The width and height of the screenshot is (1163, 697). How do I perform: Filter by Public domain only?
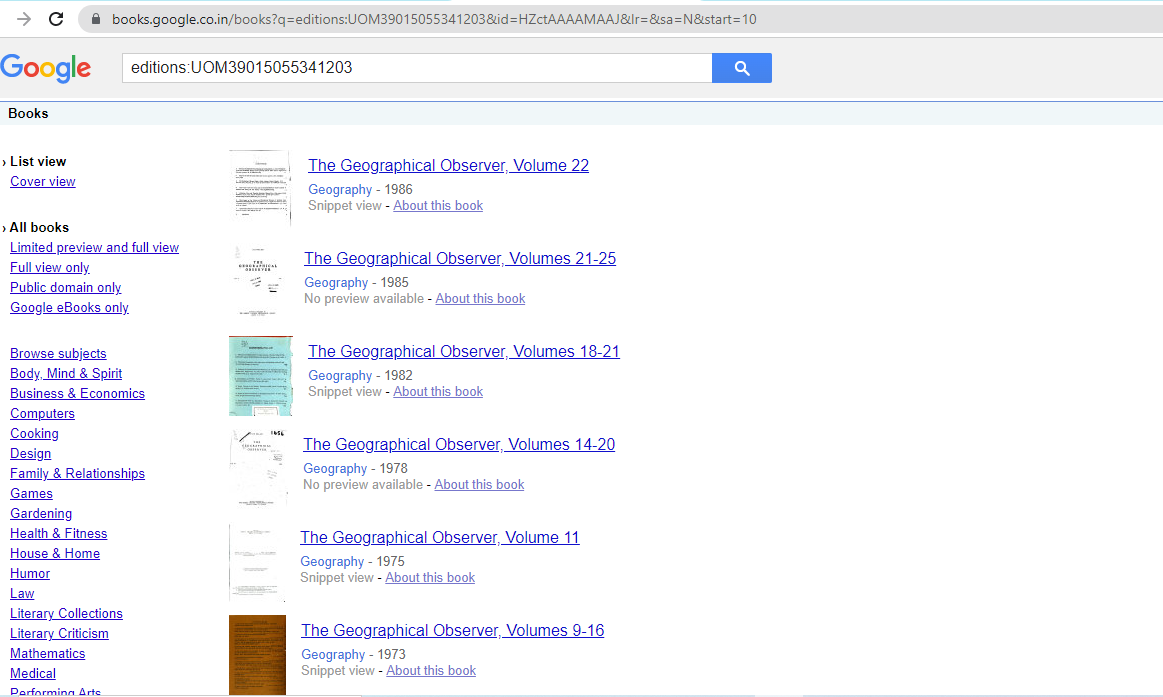coord(65,288)
